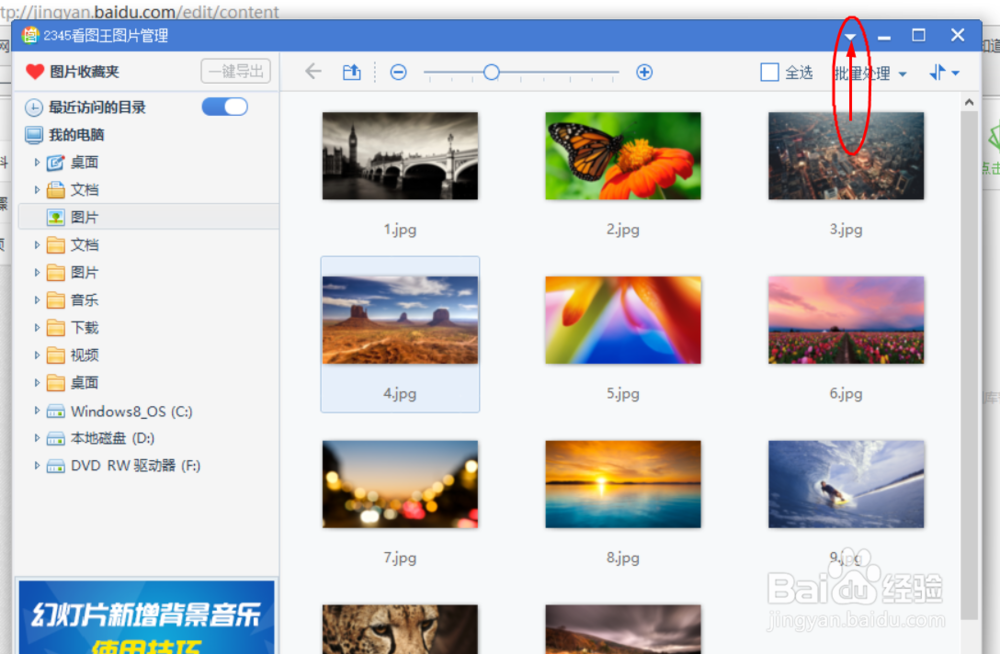Expand the second 文档 folder node
The height and width of the screenshot is (654, 1000).
pos(37,244)
